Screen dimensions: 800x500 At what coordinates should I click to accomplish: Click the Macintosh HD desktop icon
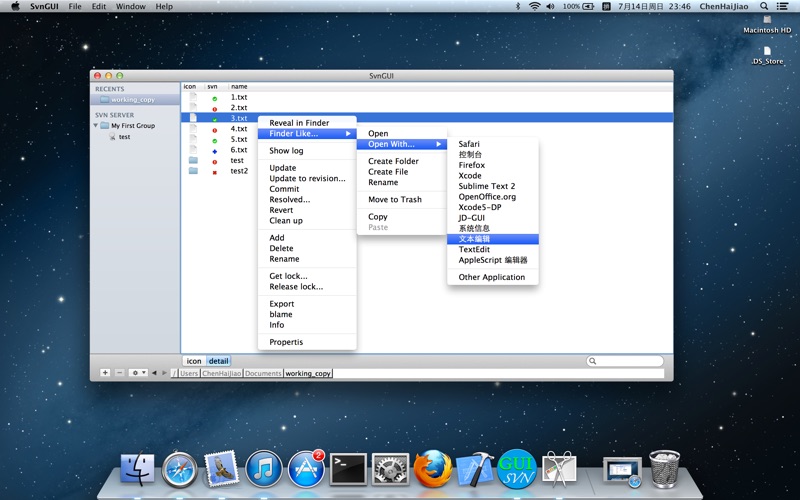(767, 24)
